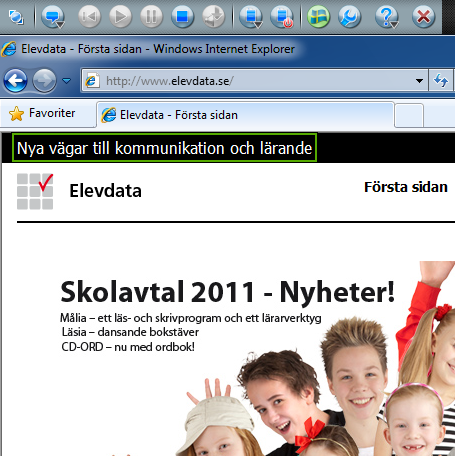Click the 'CD-ORD – nu med ordbok!' line
Image resolution: width=455 pixels, height=456 pixels.
(x=128, y=347)
